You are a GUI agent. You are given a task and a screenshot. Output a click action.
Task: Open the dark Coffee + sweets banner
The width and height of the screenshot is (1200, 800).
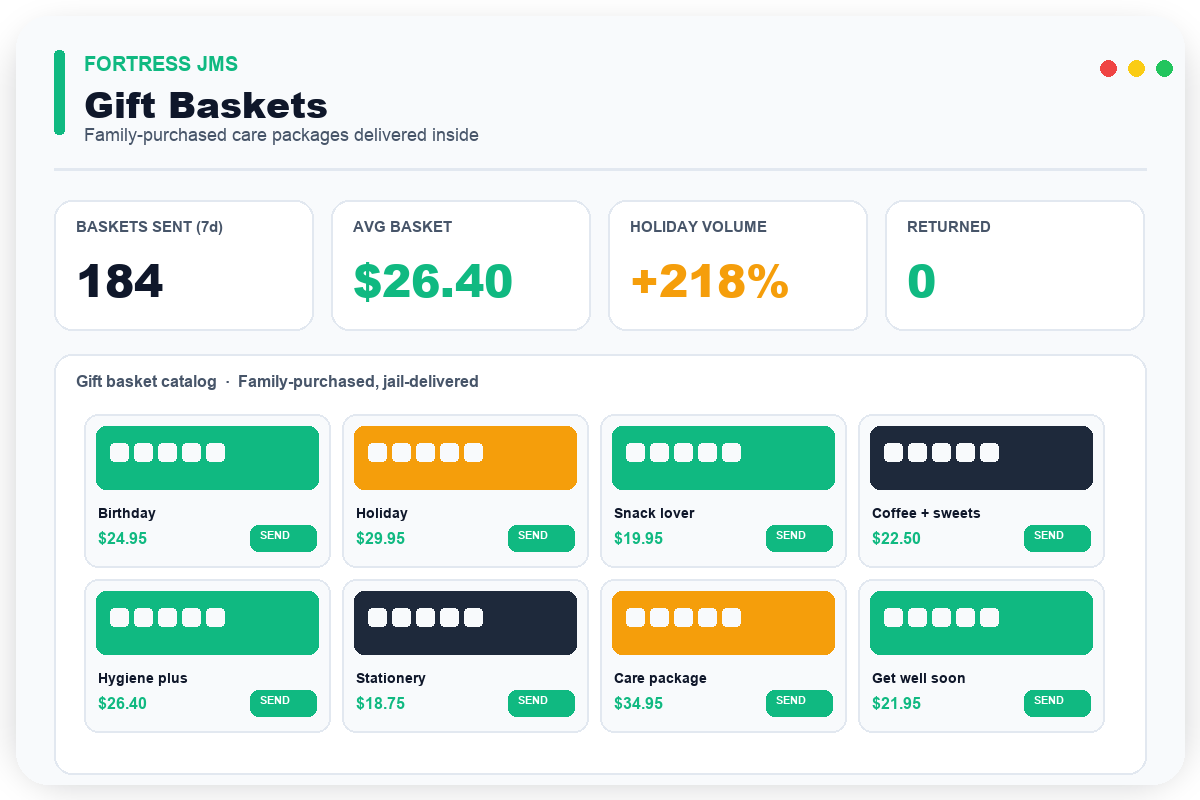(981, 458)
